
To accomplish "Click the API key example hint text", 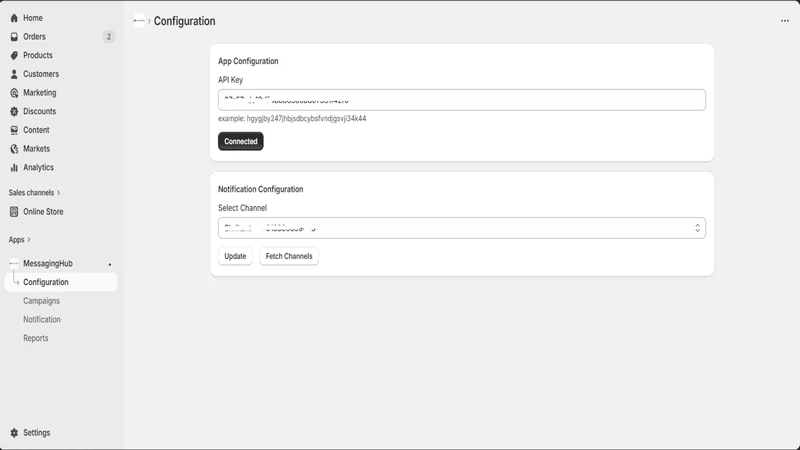I will (292, 118).
